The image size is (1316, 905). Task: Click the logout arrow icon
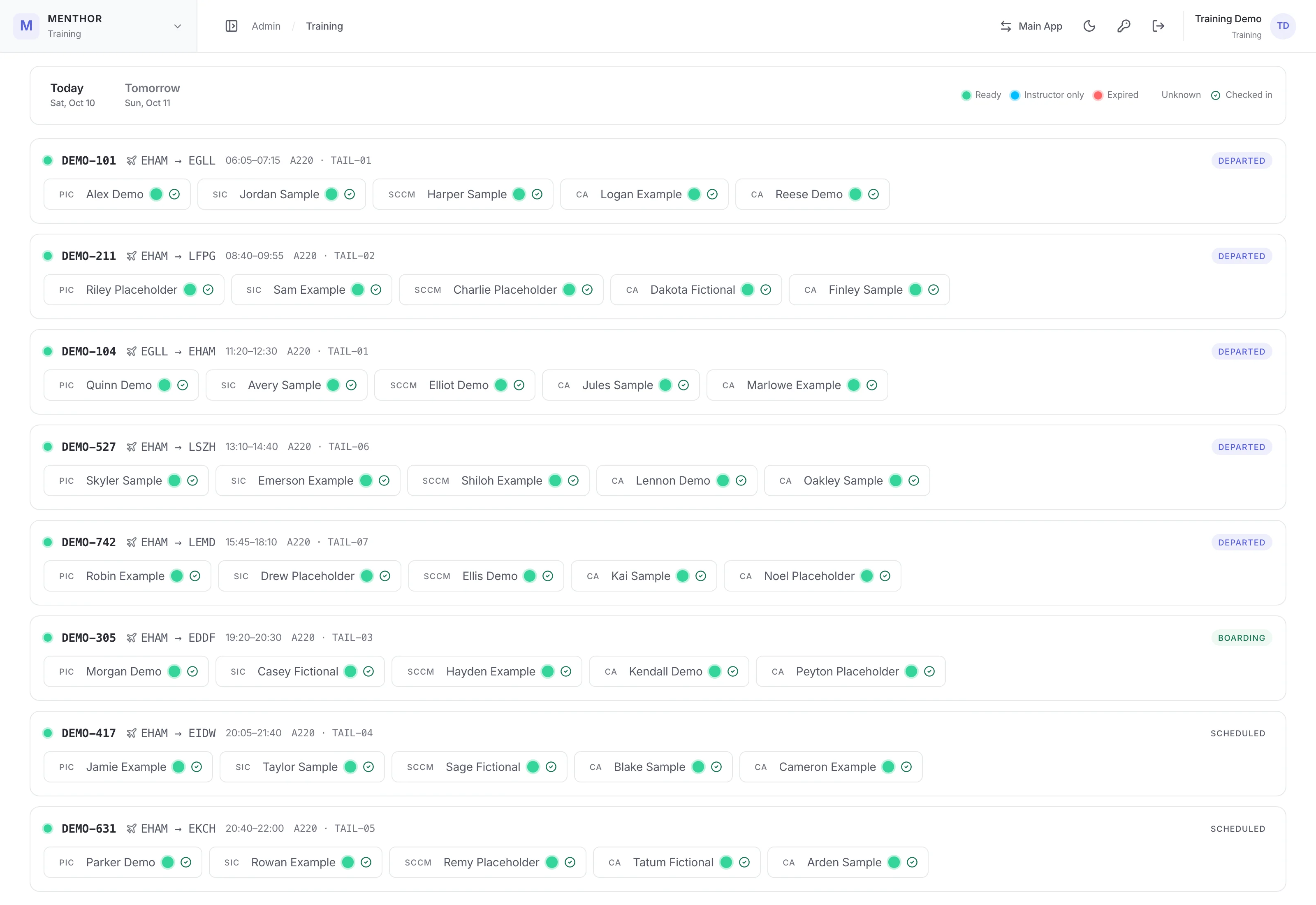pyautogui.click(x=1158, y=26)
